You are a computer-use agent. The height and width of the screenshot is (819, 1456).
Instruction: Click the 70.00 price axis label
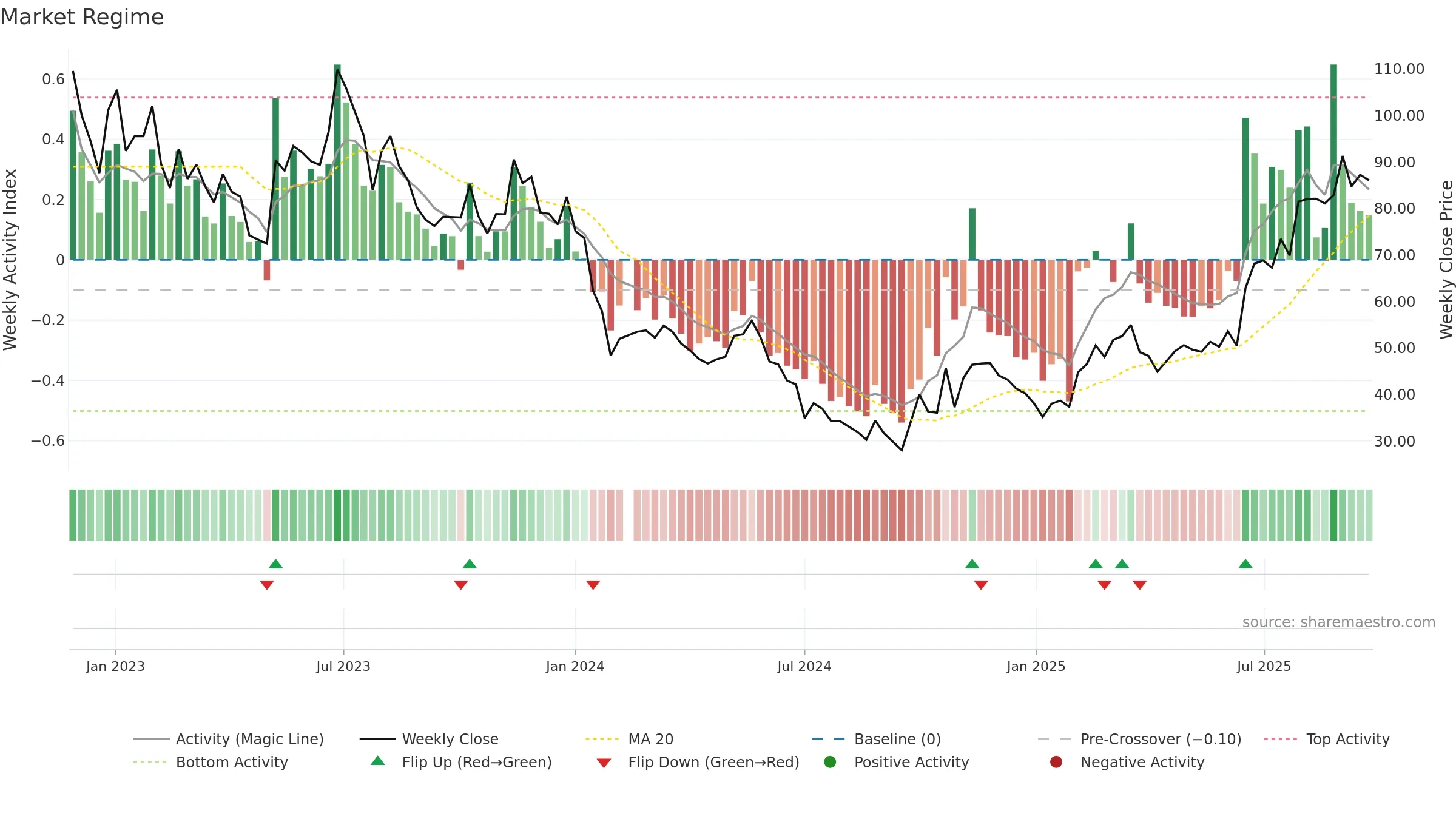point(1395,255)
